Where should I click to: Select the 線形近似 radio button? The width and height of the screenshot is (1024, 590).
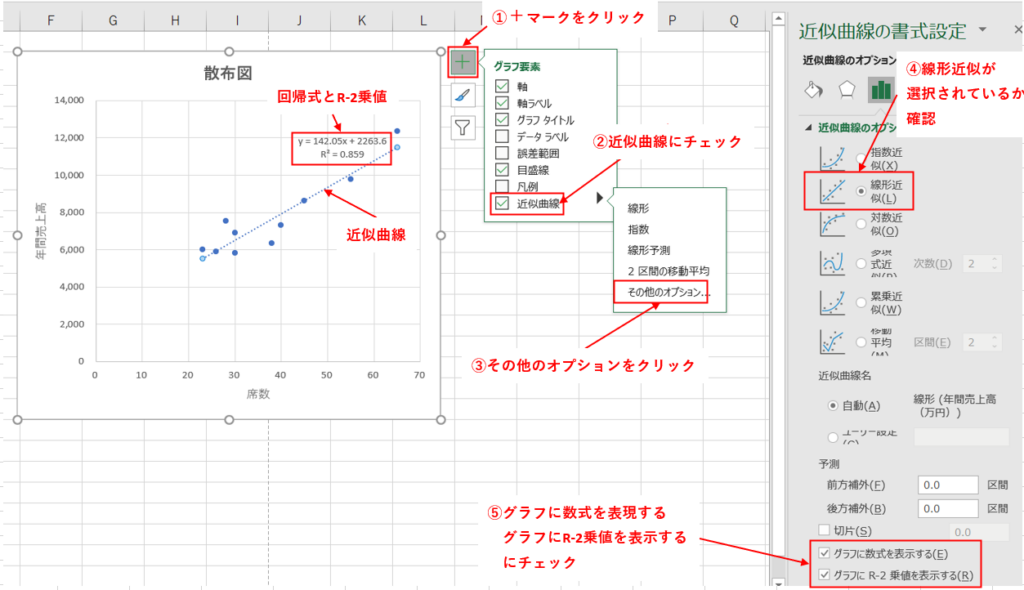click(x=861, y=190)
